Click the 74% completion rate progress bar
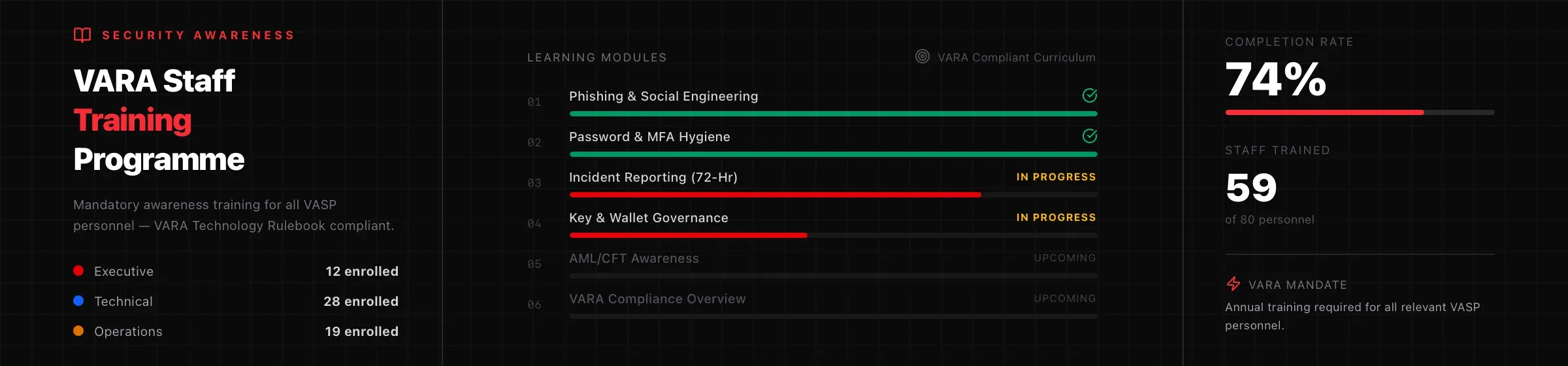Screen dimensions: 1568x366 (1360, 112)
